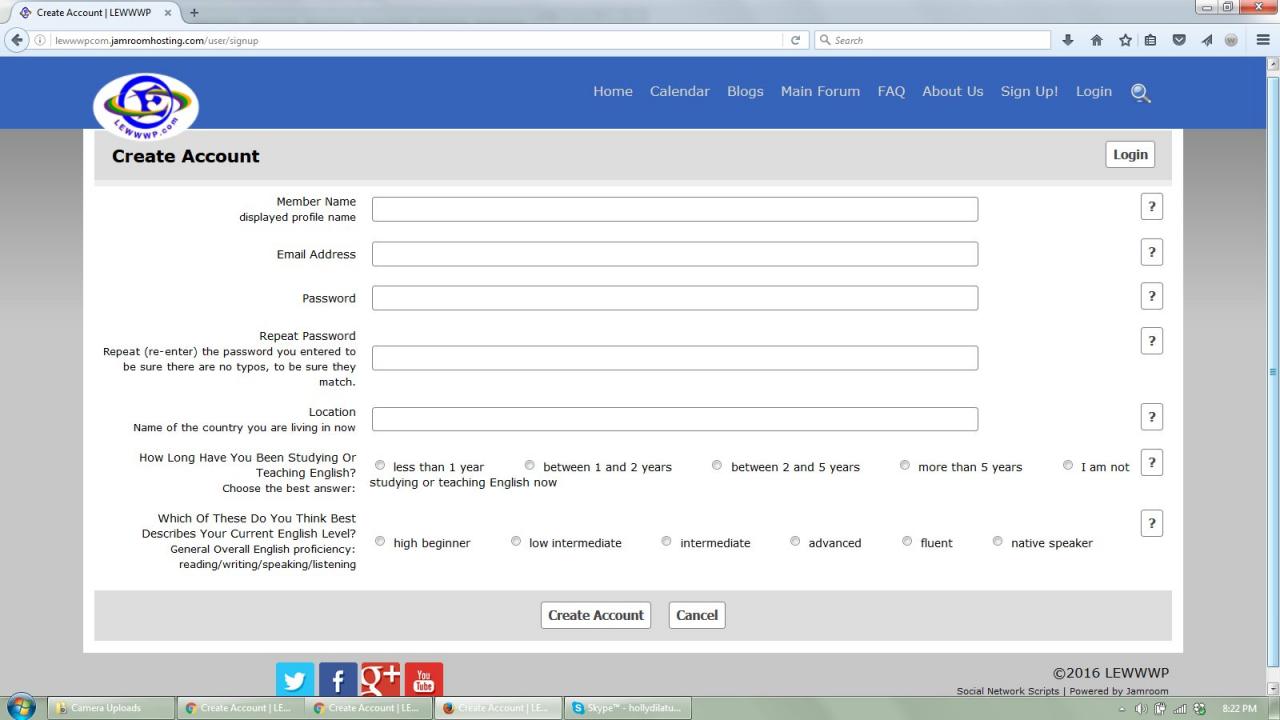
Task: Select "between 2 and 5 years" option
Action: (717, 465)
